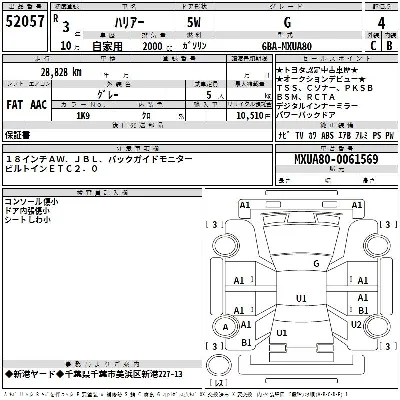Click the interior color クロ
This screenshot has height=400, width=400.
(x=146, y=116)
